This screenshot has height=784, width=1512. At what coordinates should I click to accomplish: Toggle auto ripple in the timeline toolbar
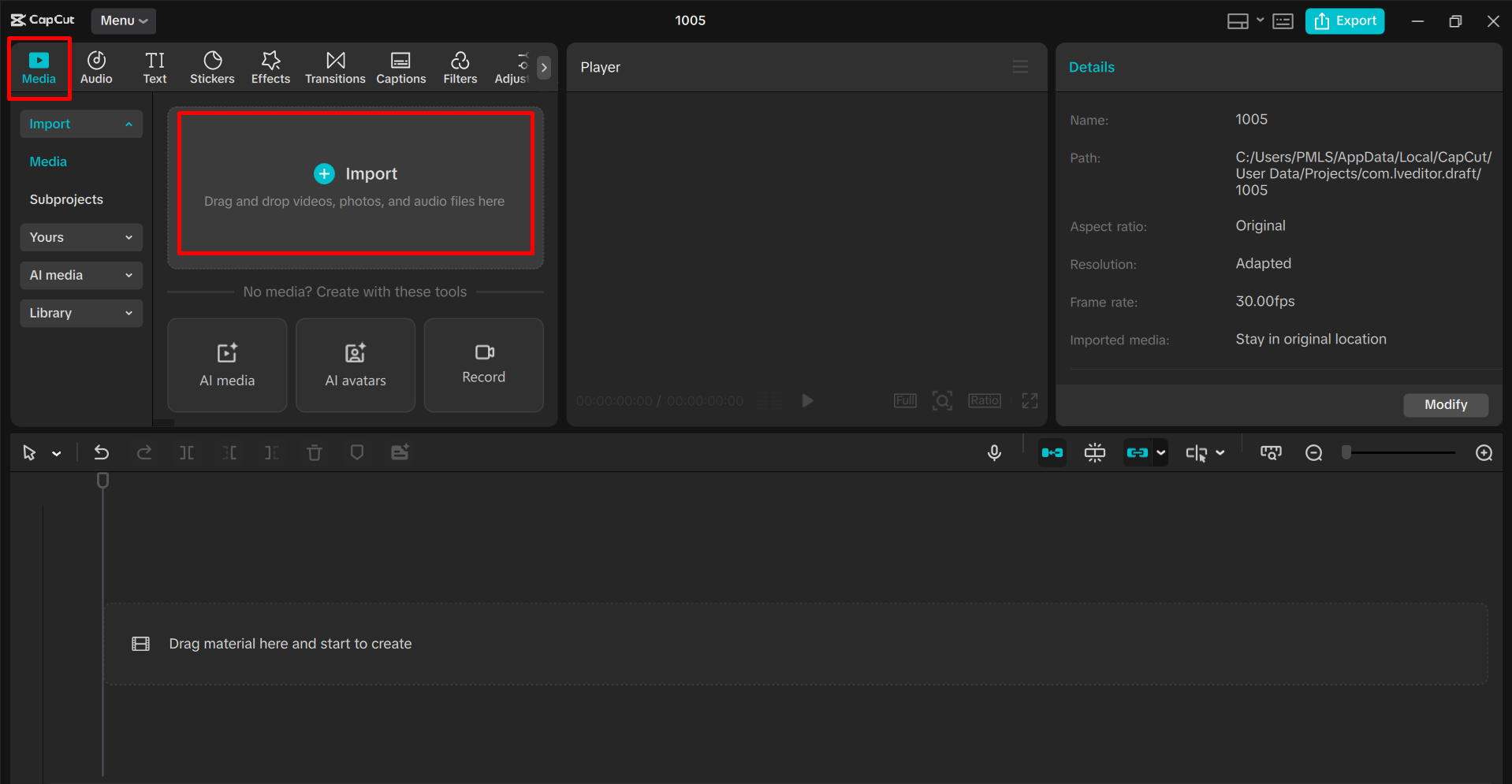click(x=1052, y=452)
